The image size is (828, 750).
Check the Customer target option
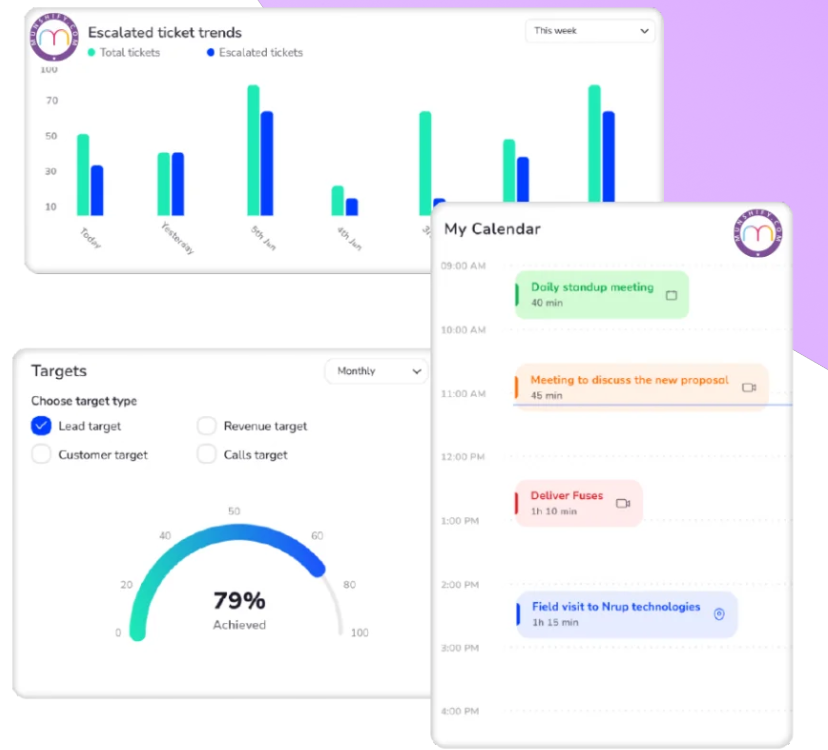[x=41, y=454]
